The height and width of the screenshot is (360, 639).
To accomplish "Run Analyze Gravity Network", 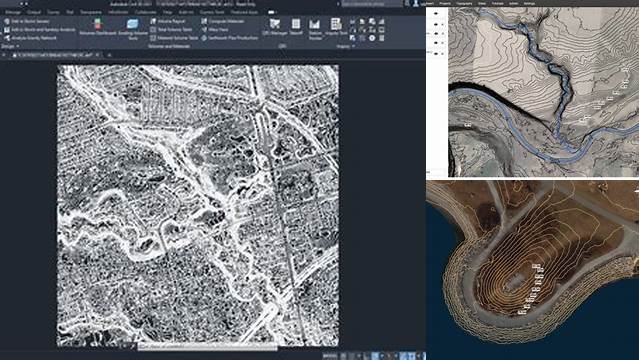I will pyautogui.click(x=30, y=38).
